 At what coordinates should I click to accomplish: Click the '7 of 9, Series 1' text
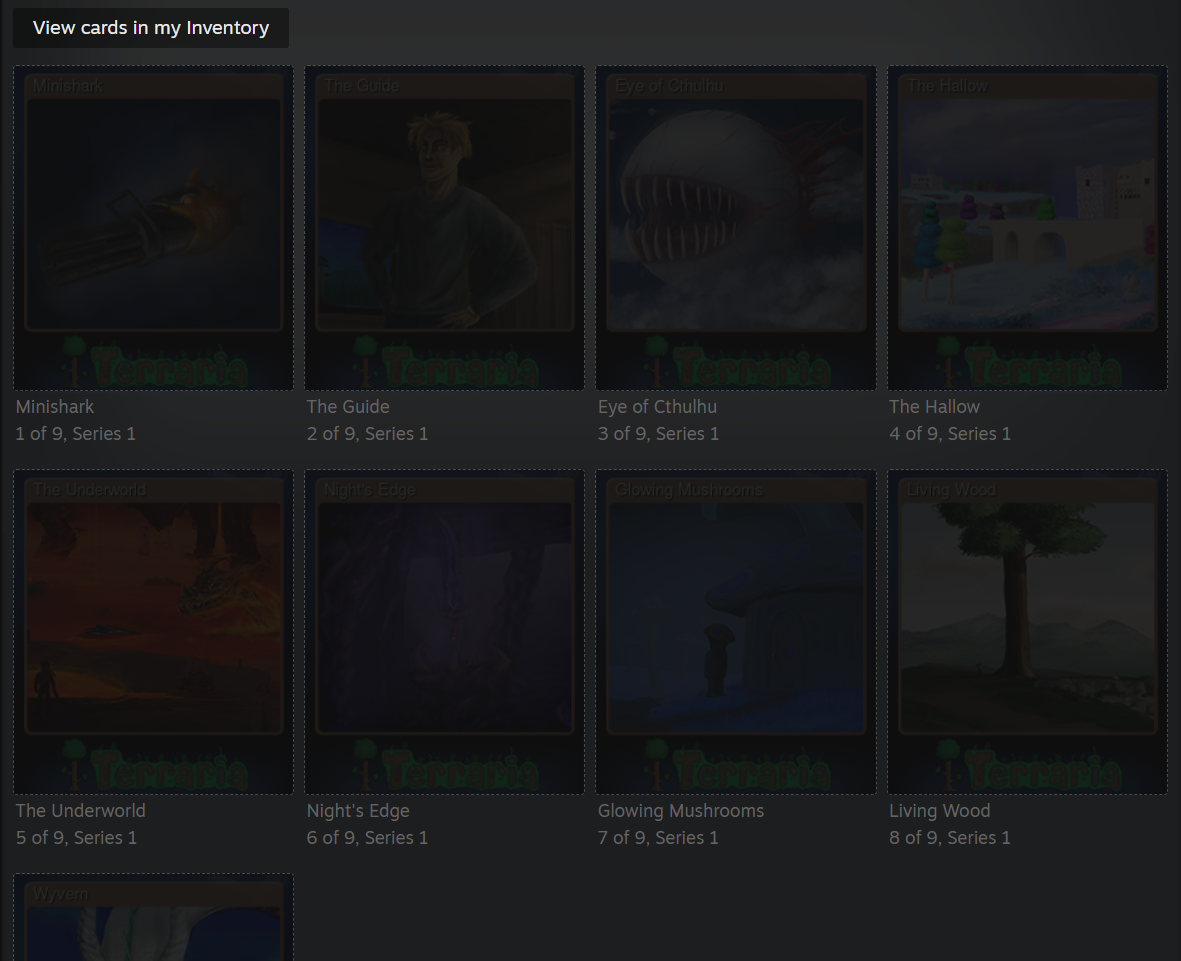pyautogui.click(x=659, y=838)
